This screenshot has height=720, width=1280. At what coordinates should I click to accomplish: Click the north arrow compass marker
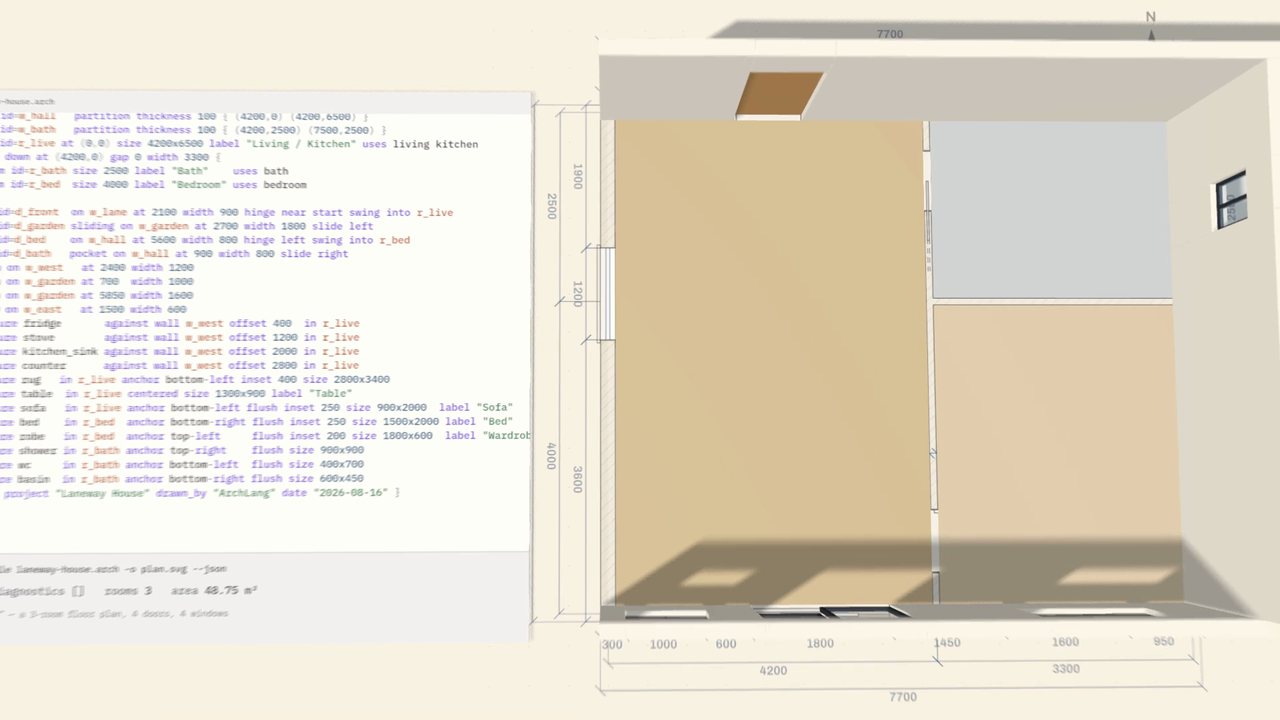tap(1151, 27)
